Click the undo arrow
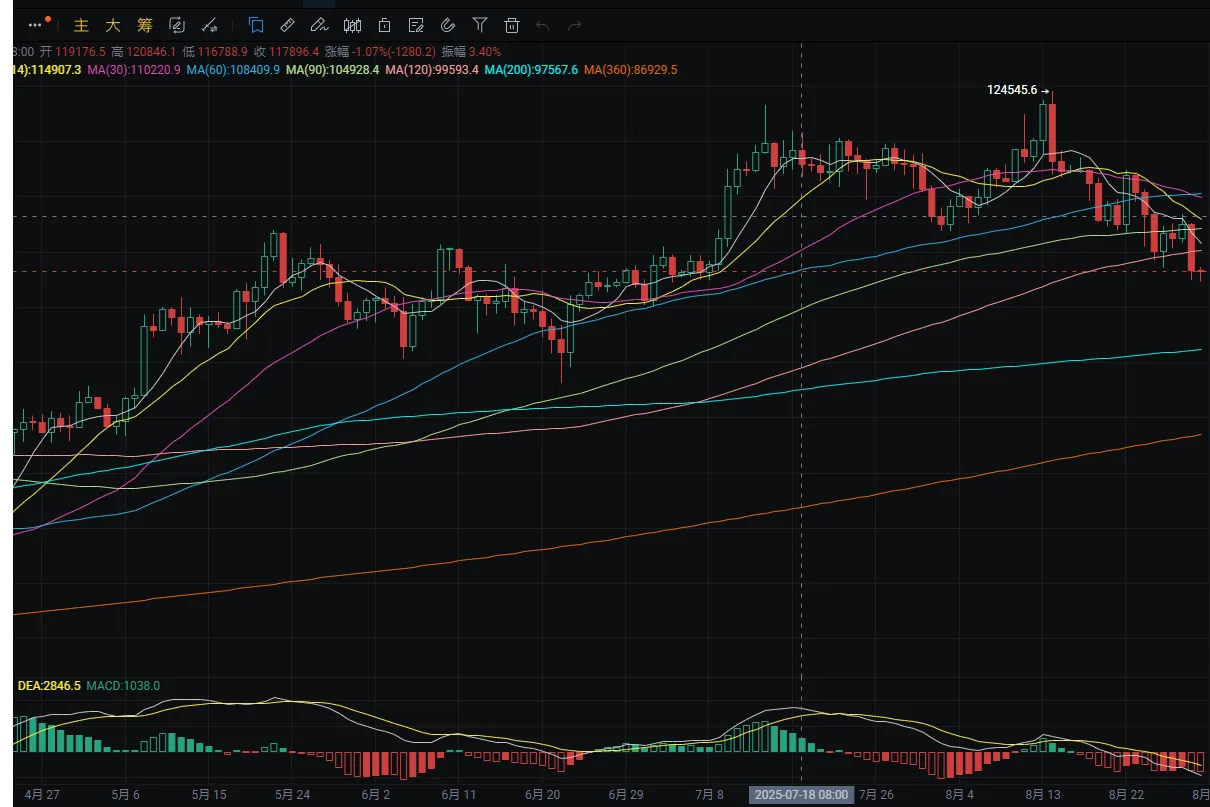Screen dimensions: 1210x807 [543, 25]
